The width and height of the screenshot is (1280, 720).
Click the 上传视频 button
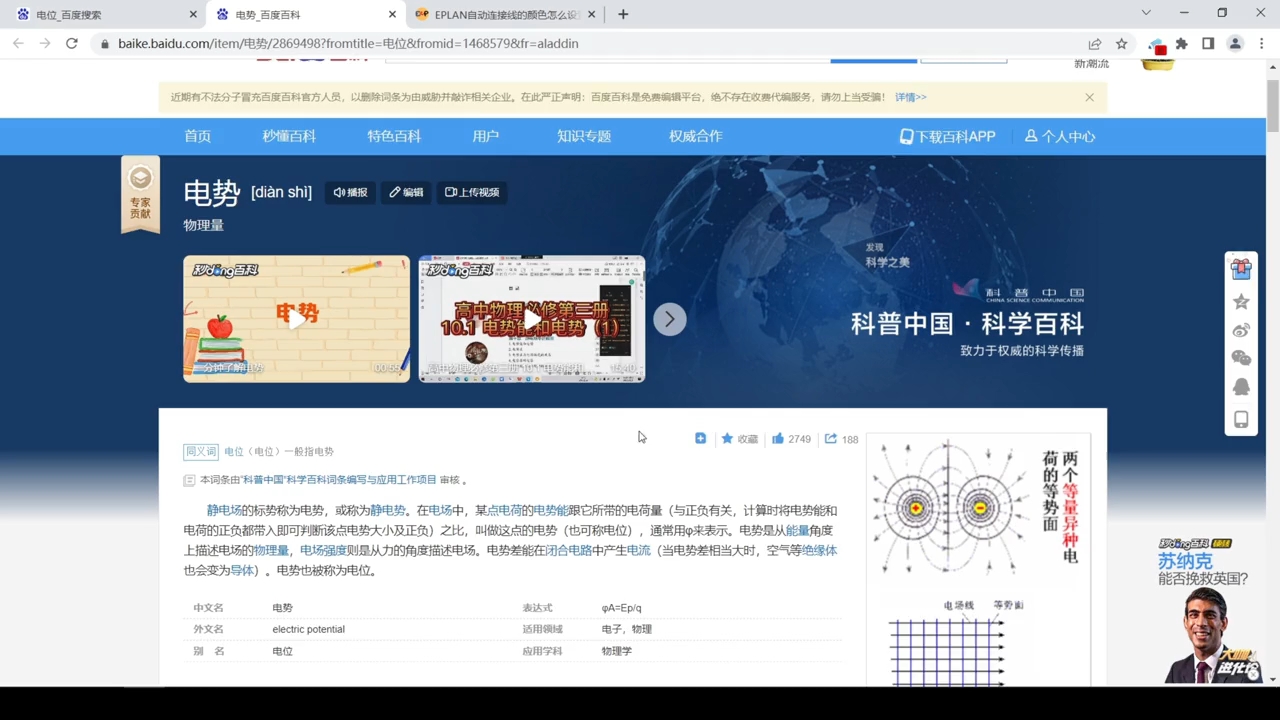pyautogui.click(x=472, y=192)
